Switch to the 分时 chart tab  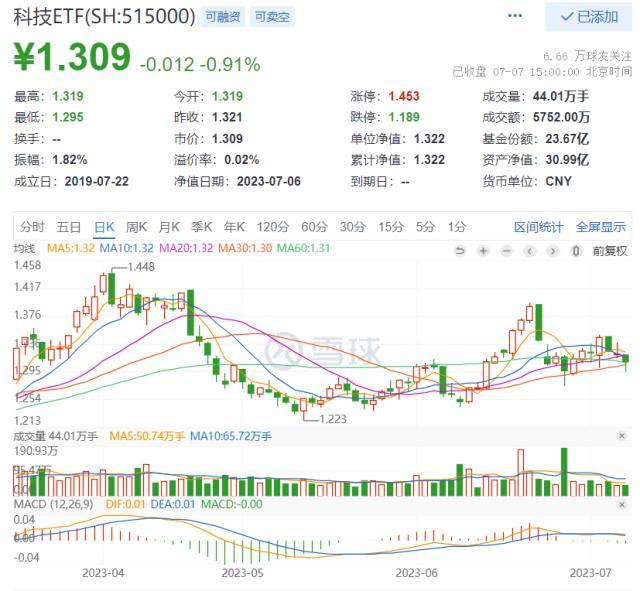pyautogui.click(x=32, y=227)
